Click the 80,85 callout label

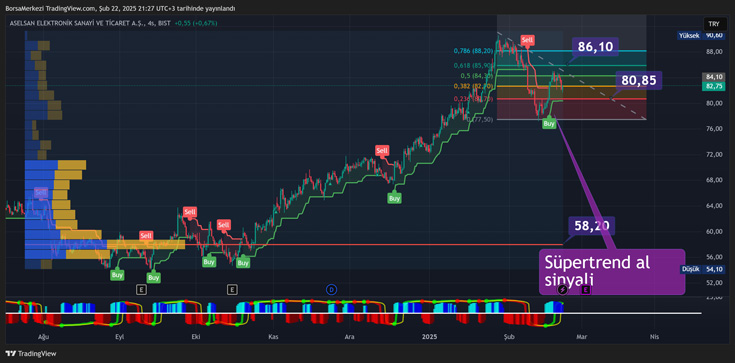coord(639,81)
